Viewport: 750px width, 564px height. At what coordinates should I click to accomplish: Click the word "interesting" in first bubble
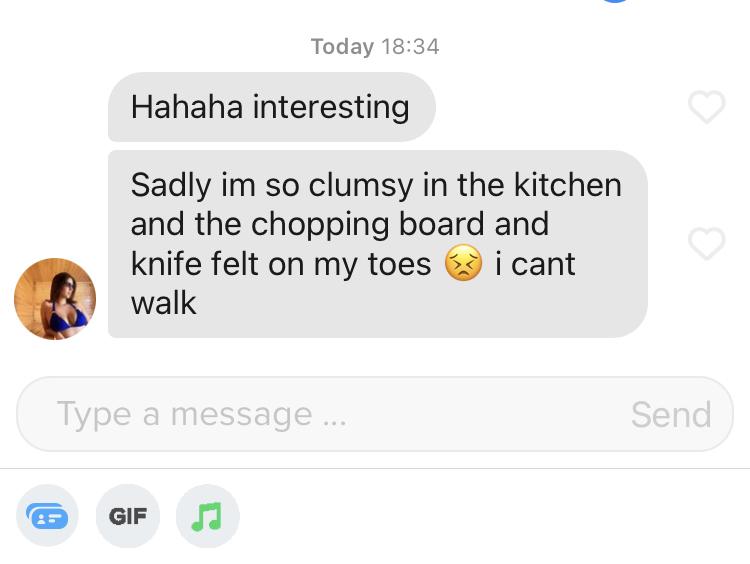(x=331, y=107)
